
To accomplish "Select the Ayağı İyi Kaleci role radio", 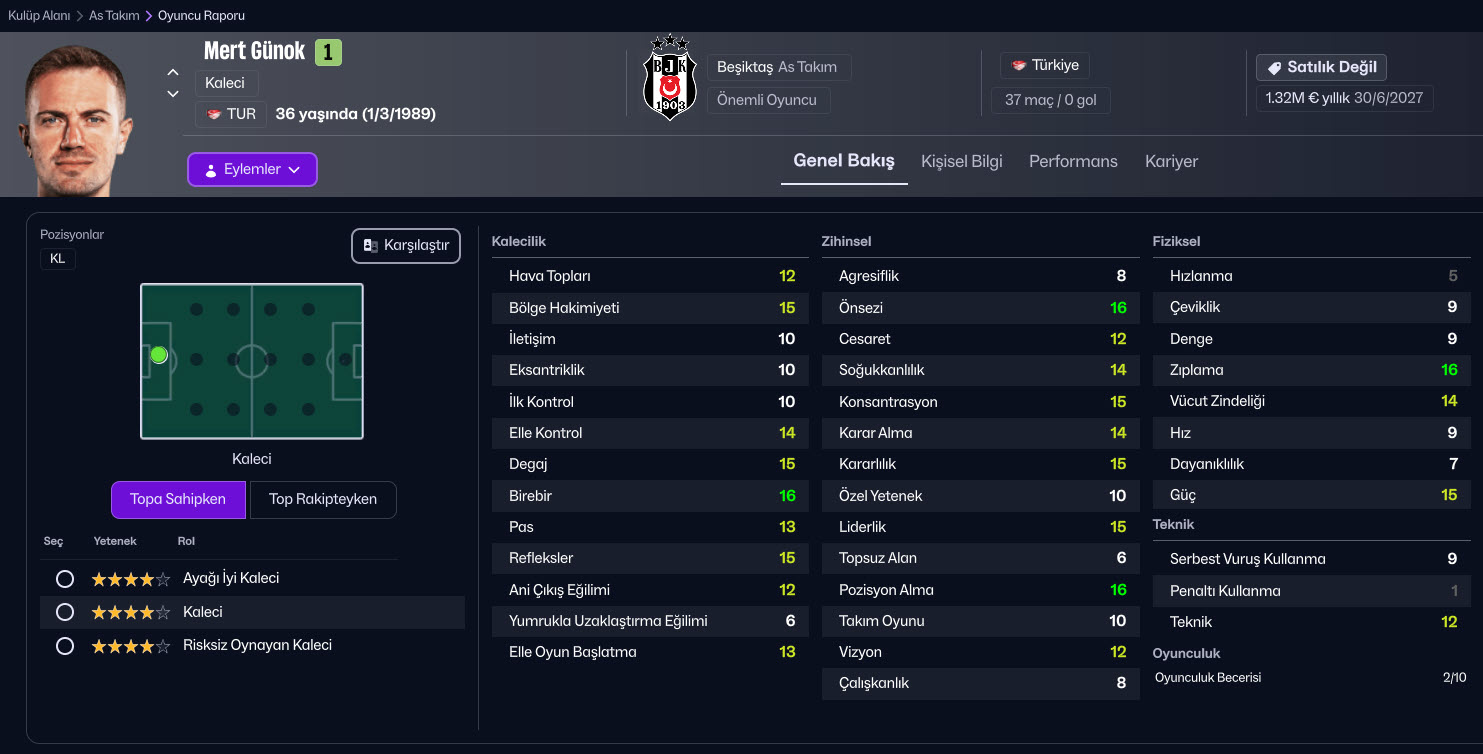I will (65, 579).
